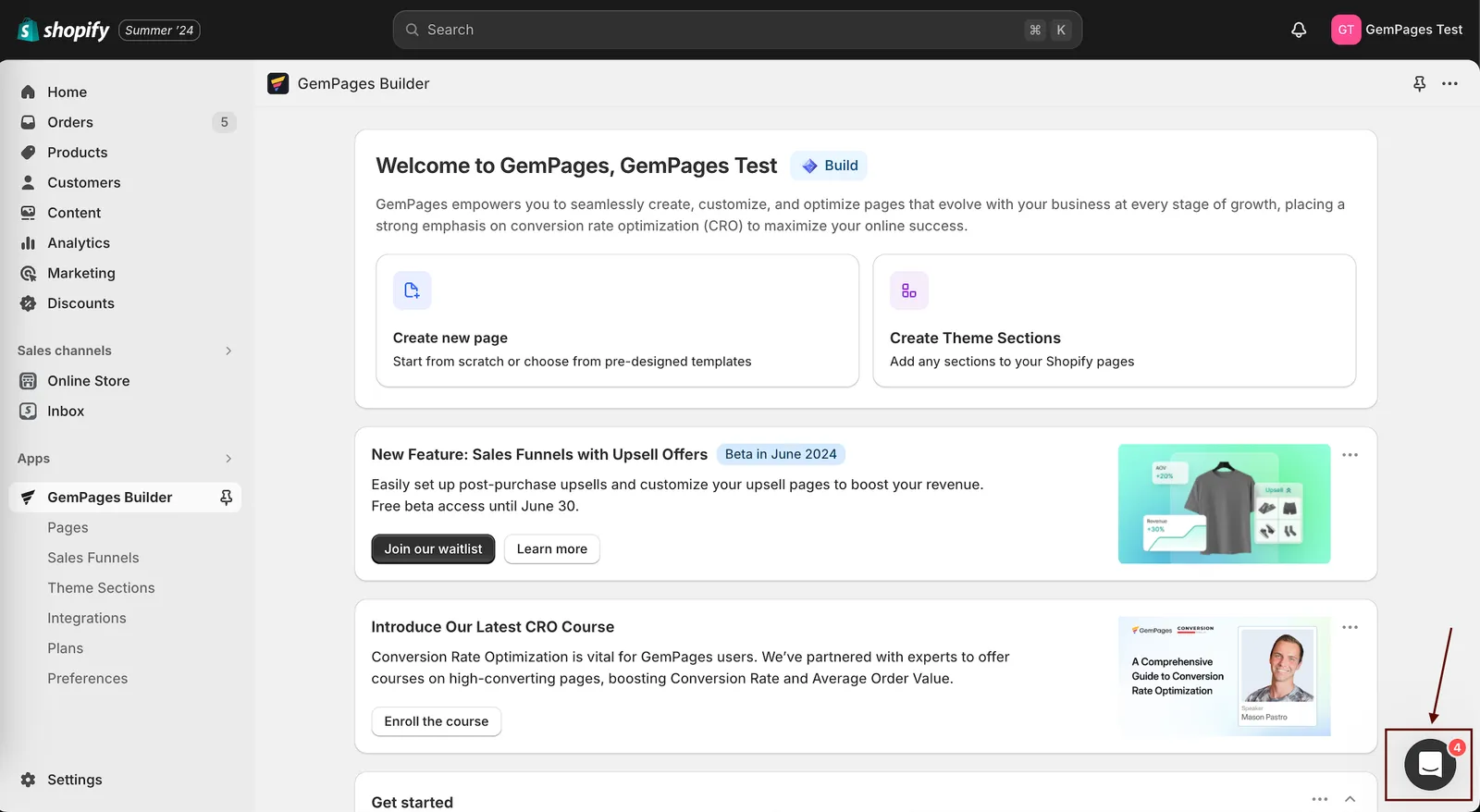Open the header three-dot menu
This screenshot has height=812, width=1480.
click(1449, 83)
